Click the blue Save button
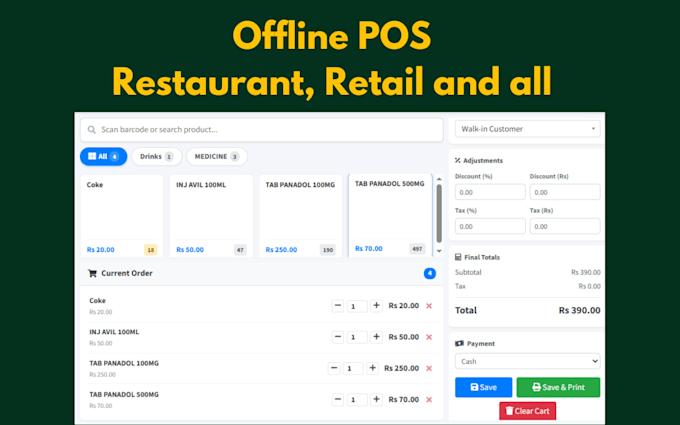 [x=484, y=387]
